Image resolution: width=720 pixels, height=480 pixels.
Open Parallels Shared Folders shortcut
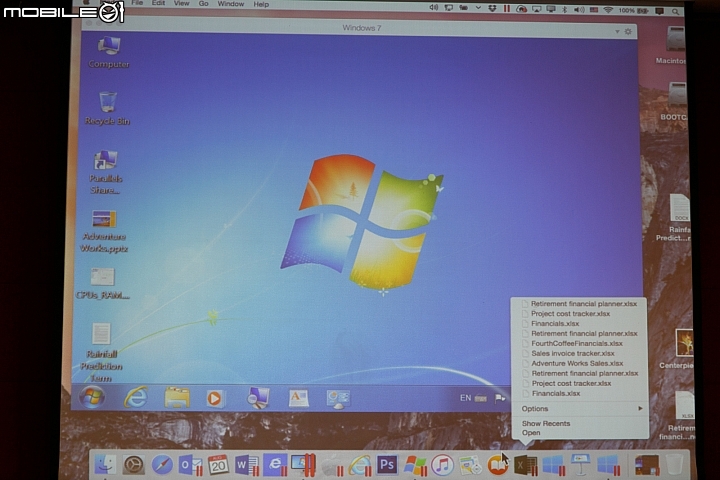(105, 172)
